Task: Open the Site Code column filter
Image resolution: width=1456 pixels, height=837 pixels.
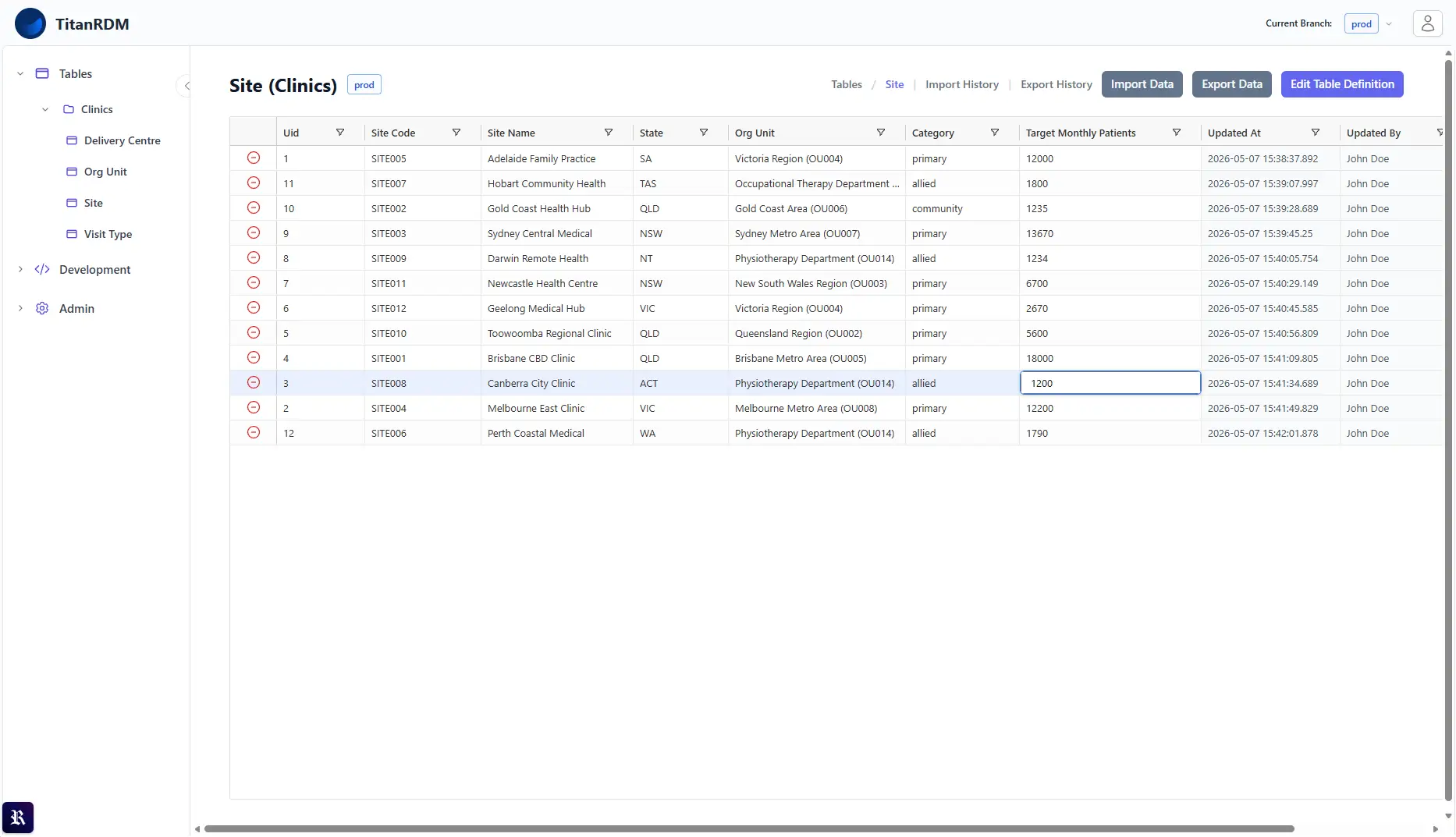Action: click(x=456, y=133)
